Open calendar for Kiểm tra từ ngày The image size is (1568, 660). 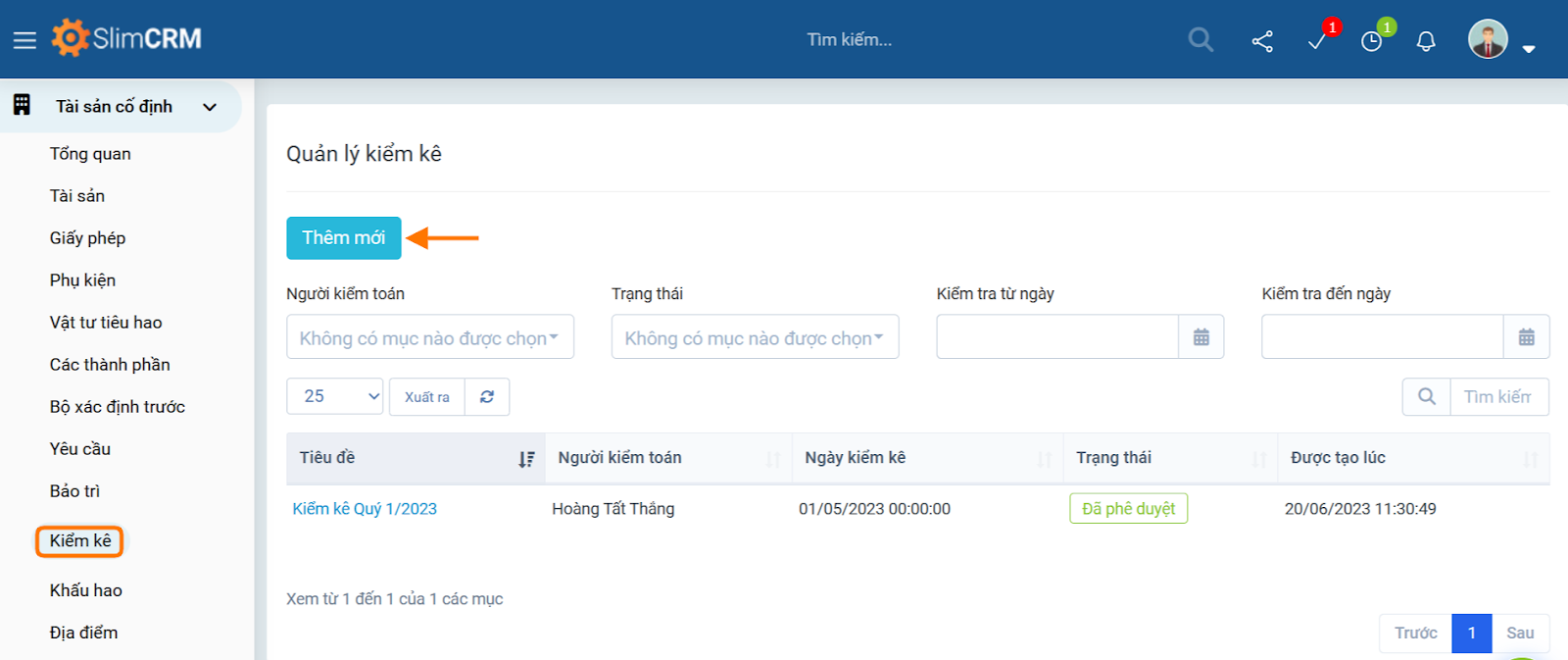tap(1200, 337)
